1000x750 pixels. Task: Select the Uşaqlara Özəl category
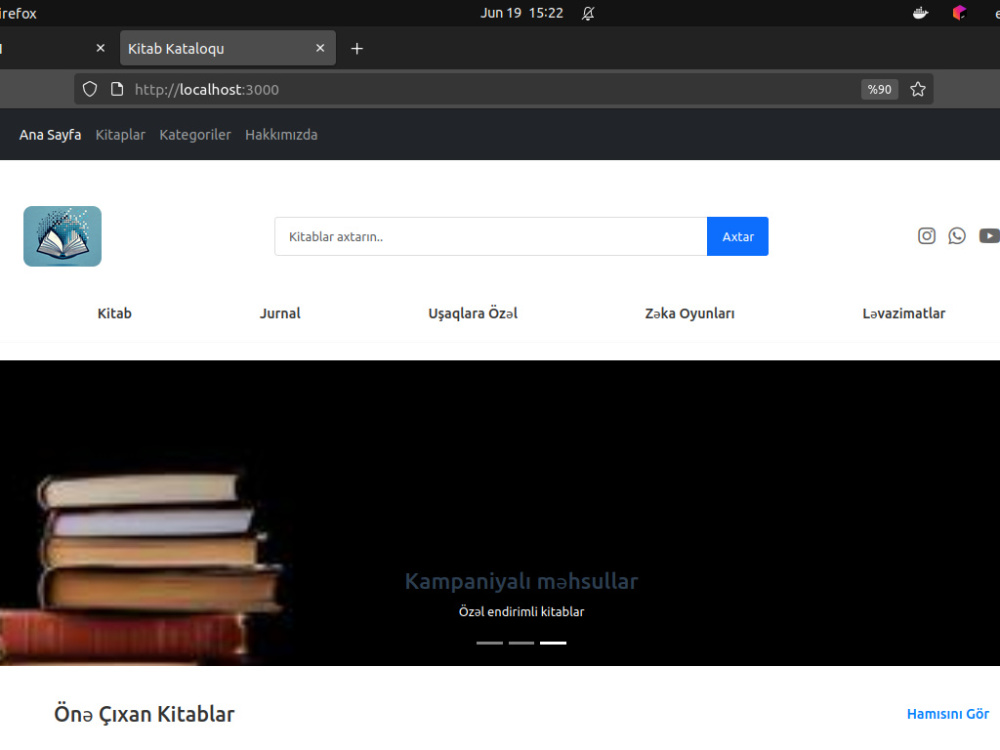(x=473, y=313)
